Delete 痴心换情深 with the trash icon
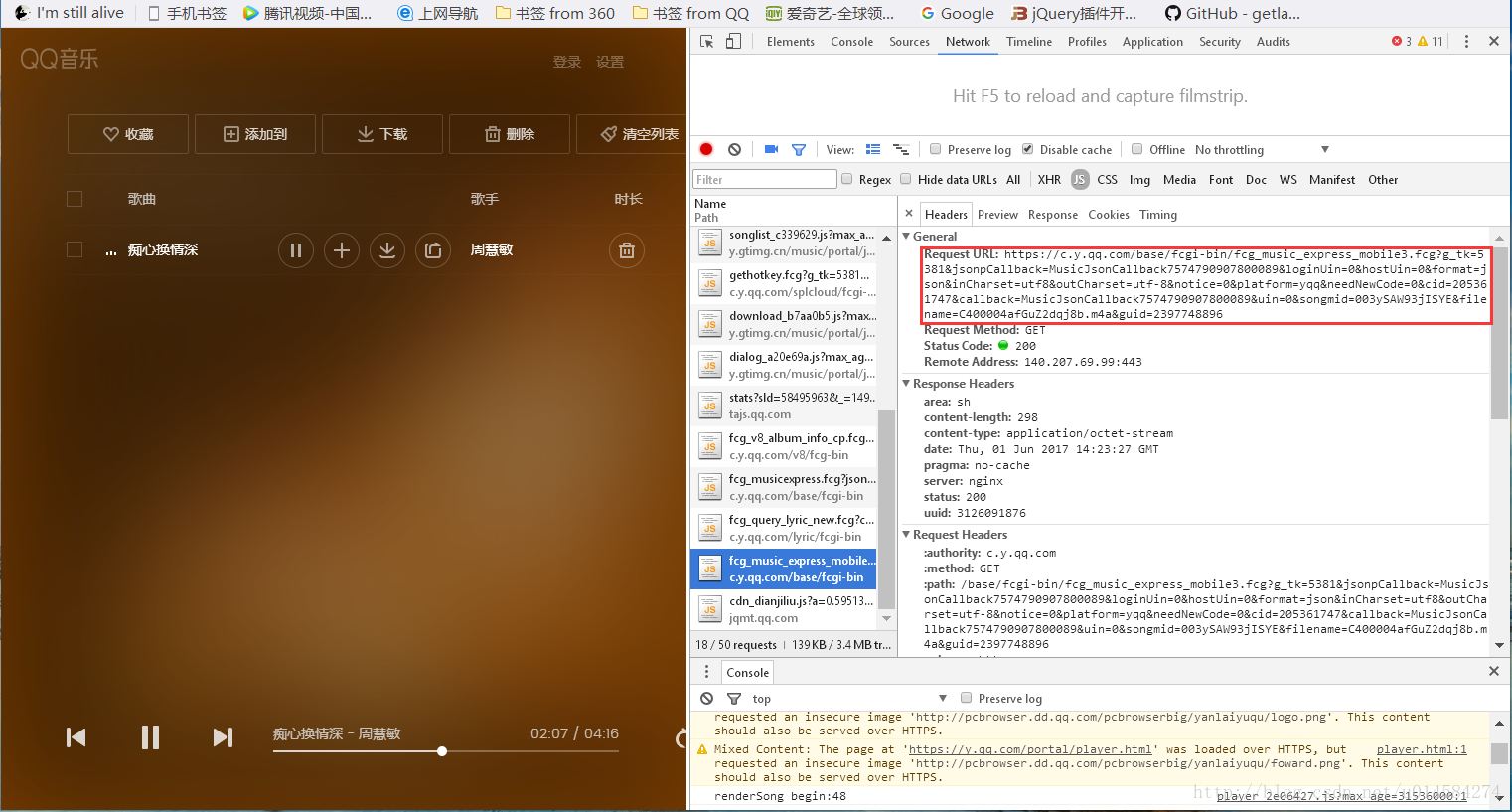 pos(627,250)
